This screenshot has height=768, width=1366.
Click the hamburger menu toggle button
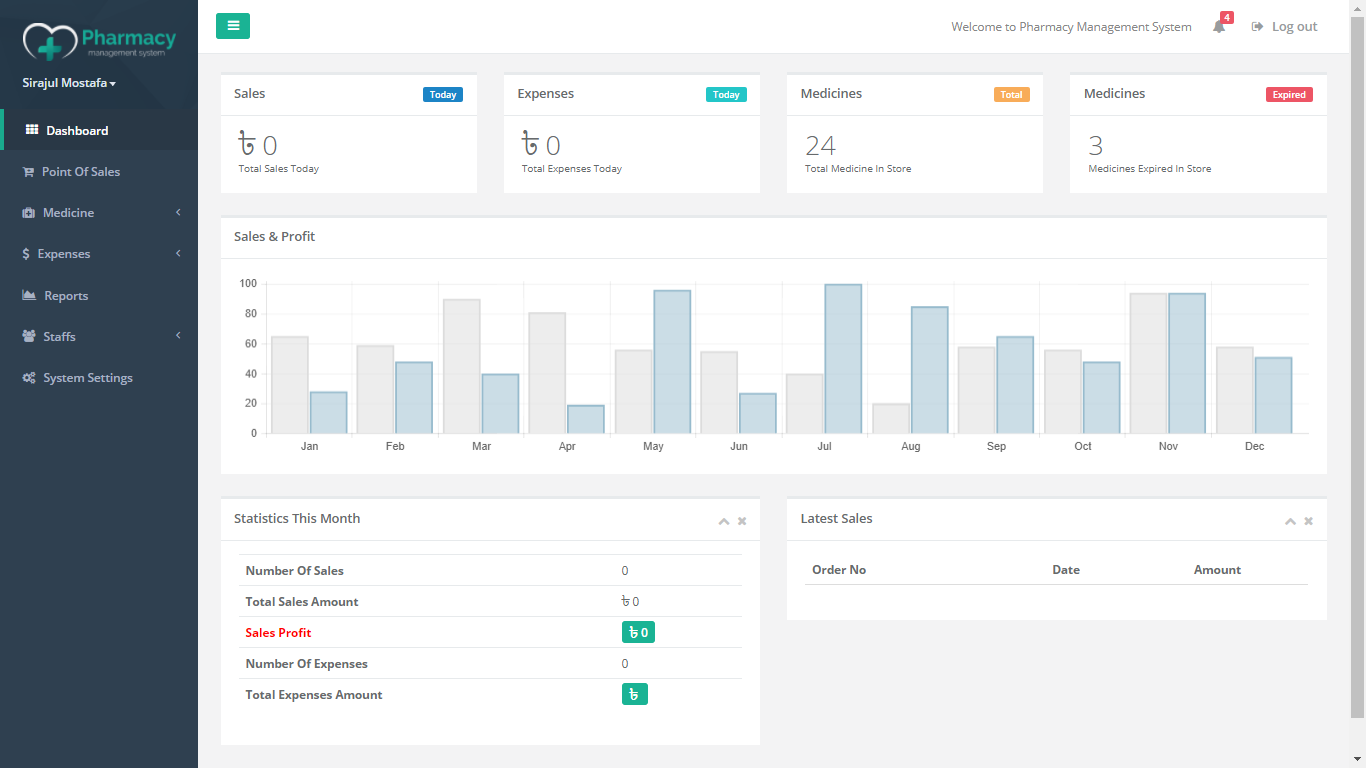(x=233, y=26)
